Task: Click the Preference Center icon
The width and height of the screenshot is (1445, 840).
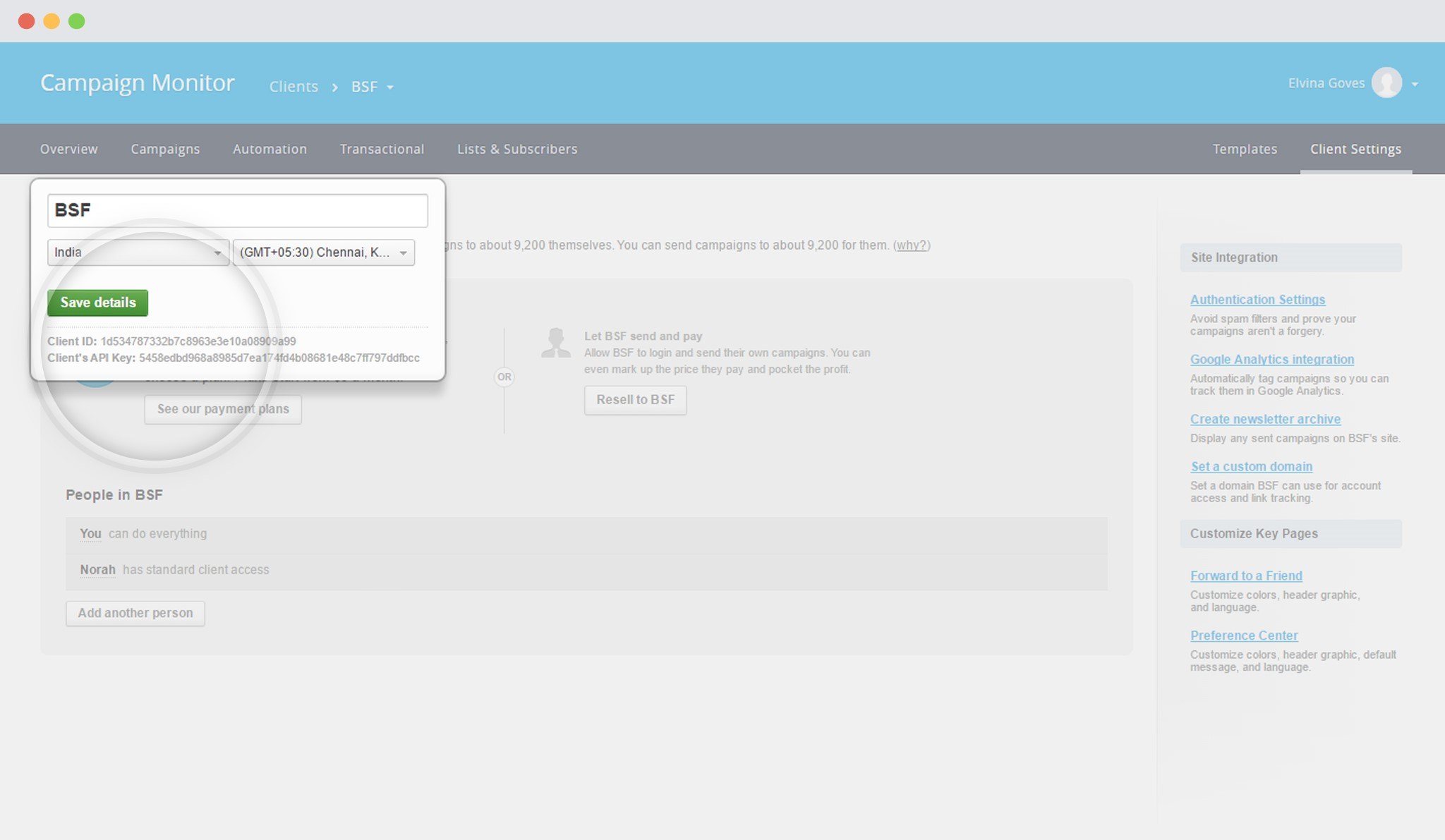Action: 1244,635
